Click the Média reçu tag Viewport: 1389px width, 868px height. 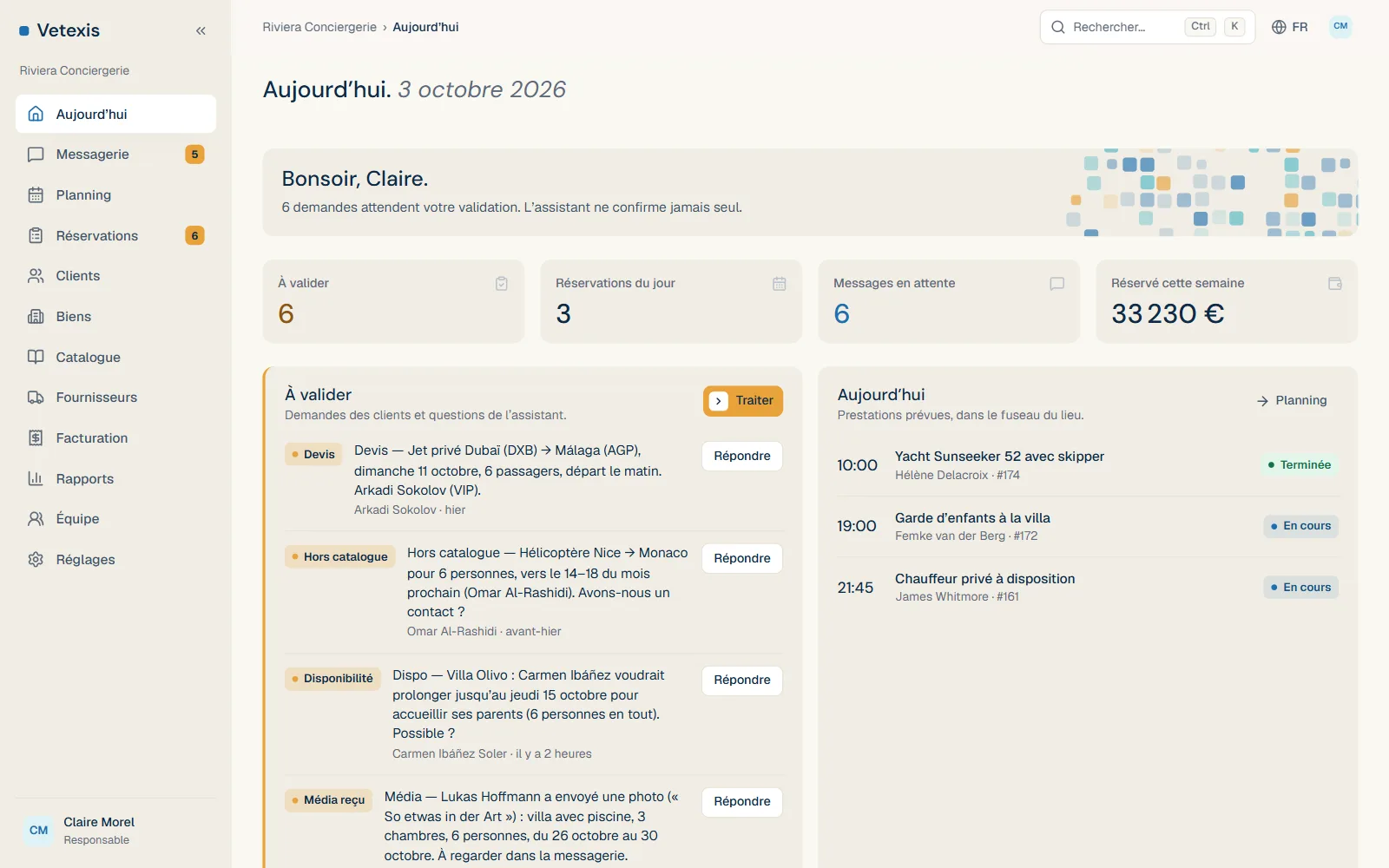pyautogui.click(x=328, y=800)
